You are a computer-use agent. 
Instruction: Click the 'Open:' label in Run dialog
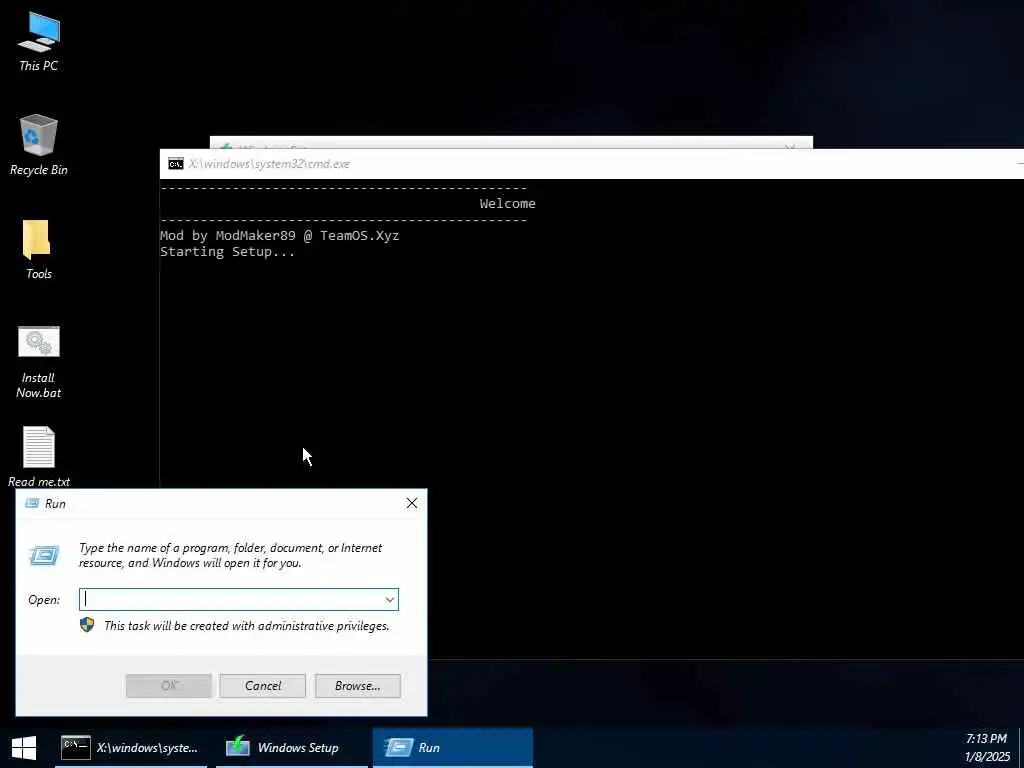[x=44, y=600]
